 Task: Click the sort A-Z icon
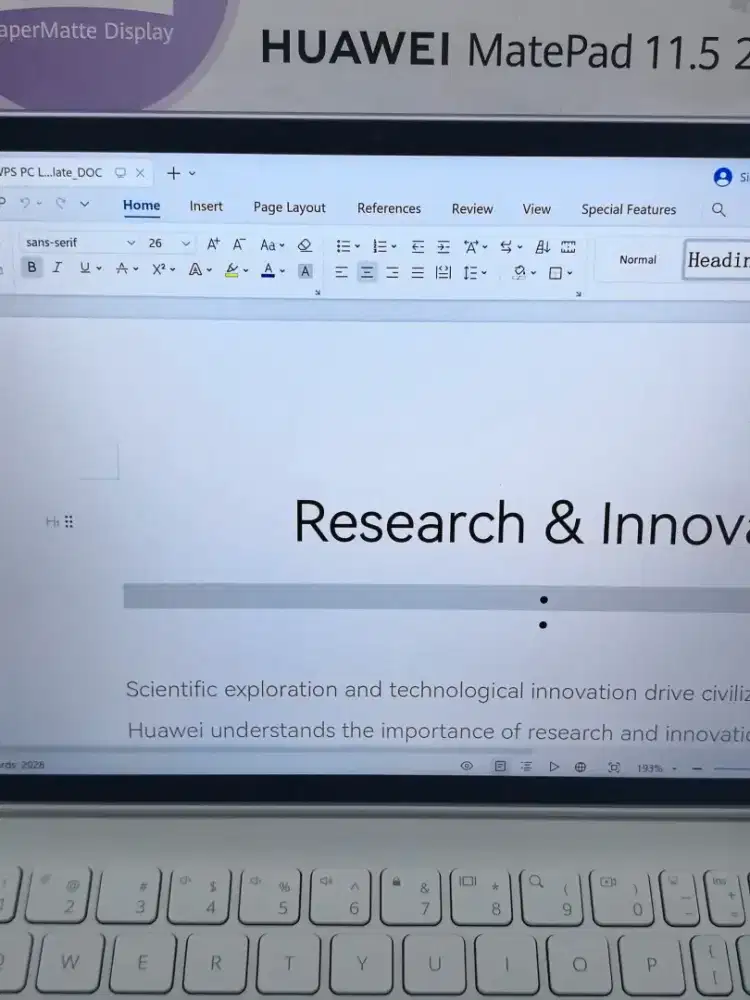click(x=542, y=247)
